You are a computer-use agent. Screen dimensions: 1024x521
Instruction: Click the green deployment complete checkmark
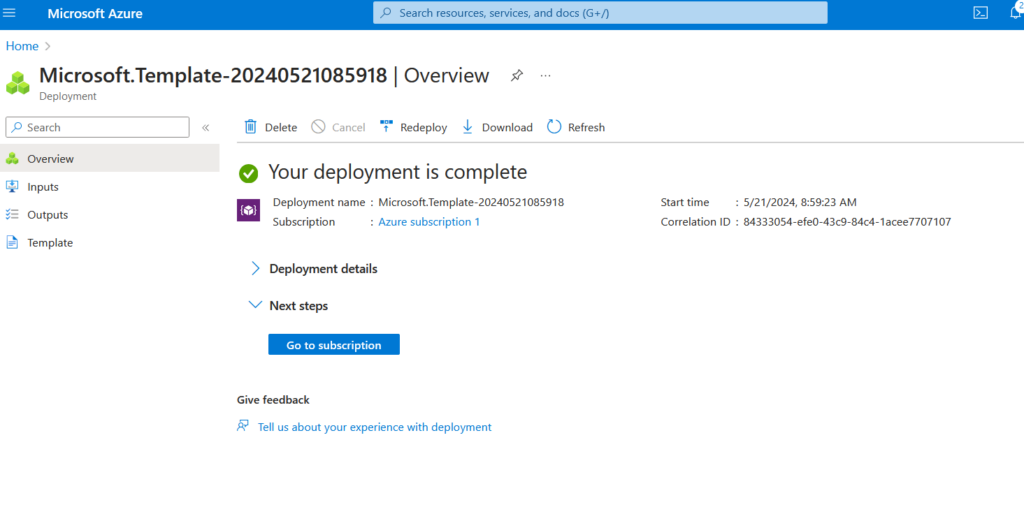pyautogui.click(x=248, y=173)
